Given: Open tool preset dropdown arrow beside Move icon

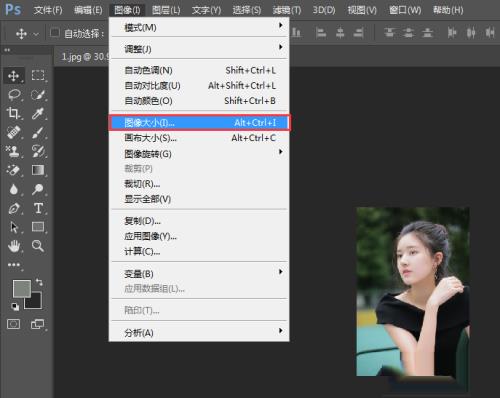Looking at the screenshot, I should click(x=36, y=34).
